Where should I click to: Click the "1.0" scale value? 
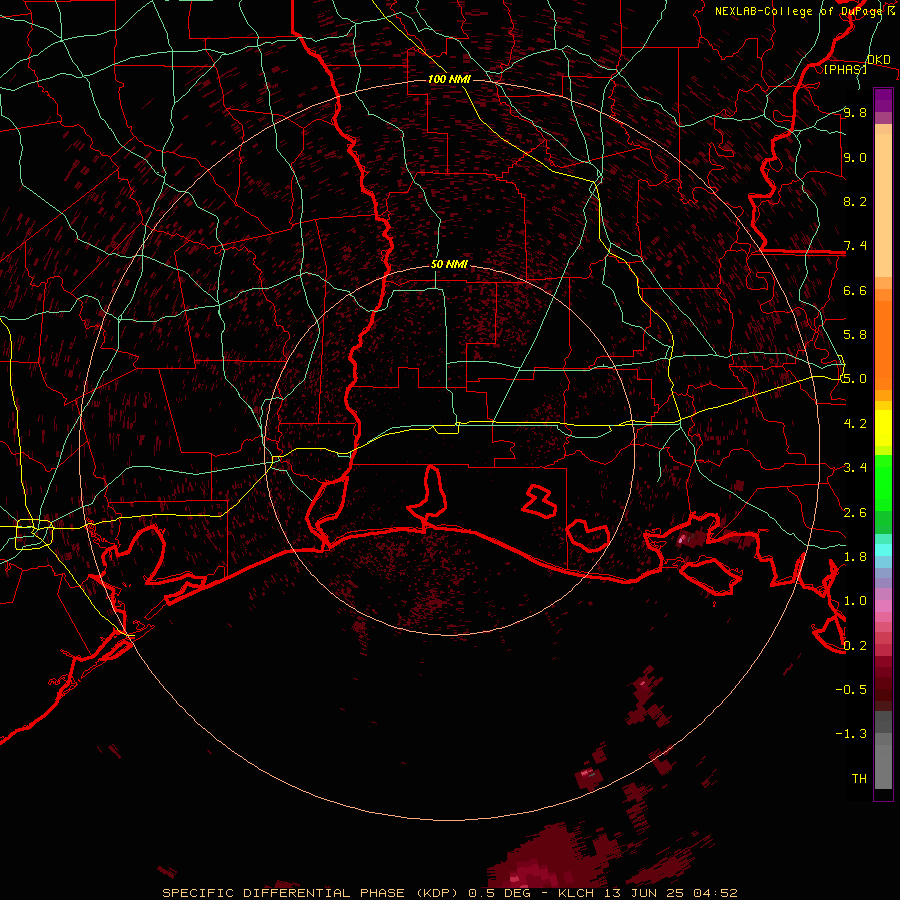pos(855,601)
